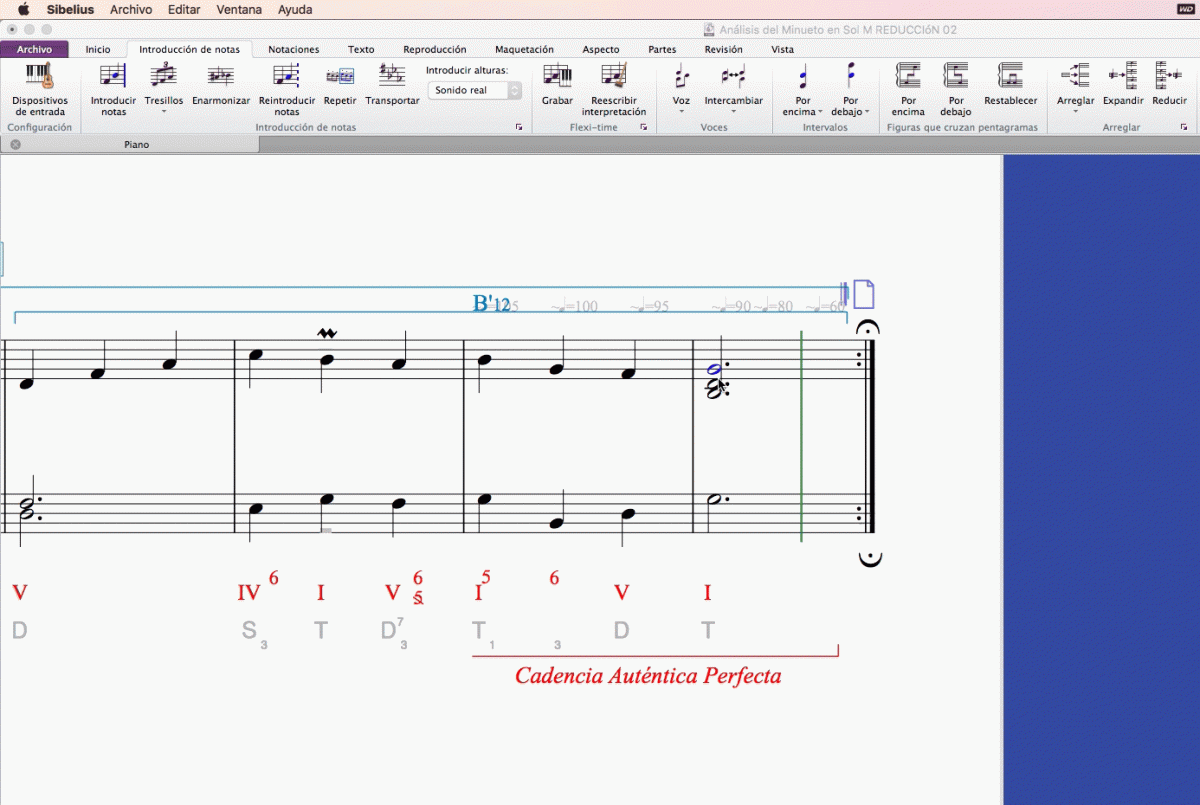
Task: Click the Restablecer cross-staff icon
Action: coord(1010,76)
